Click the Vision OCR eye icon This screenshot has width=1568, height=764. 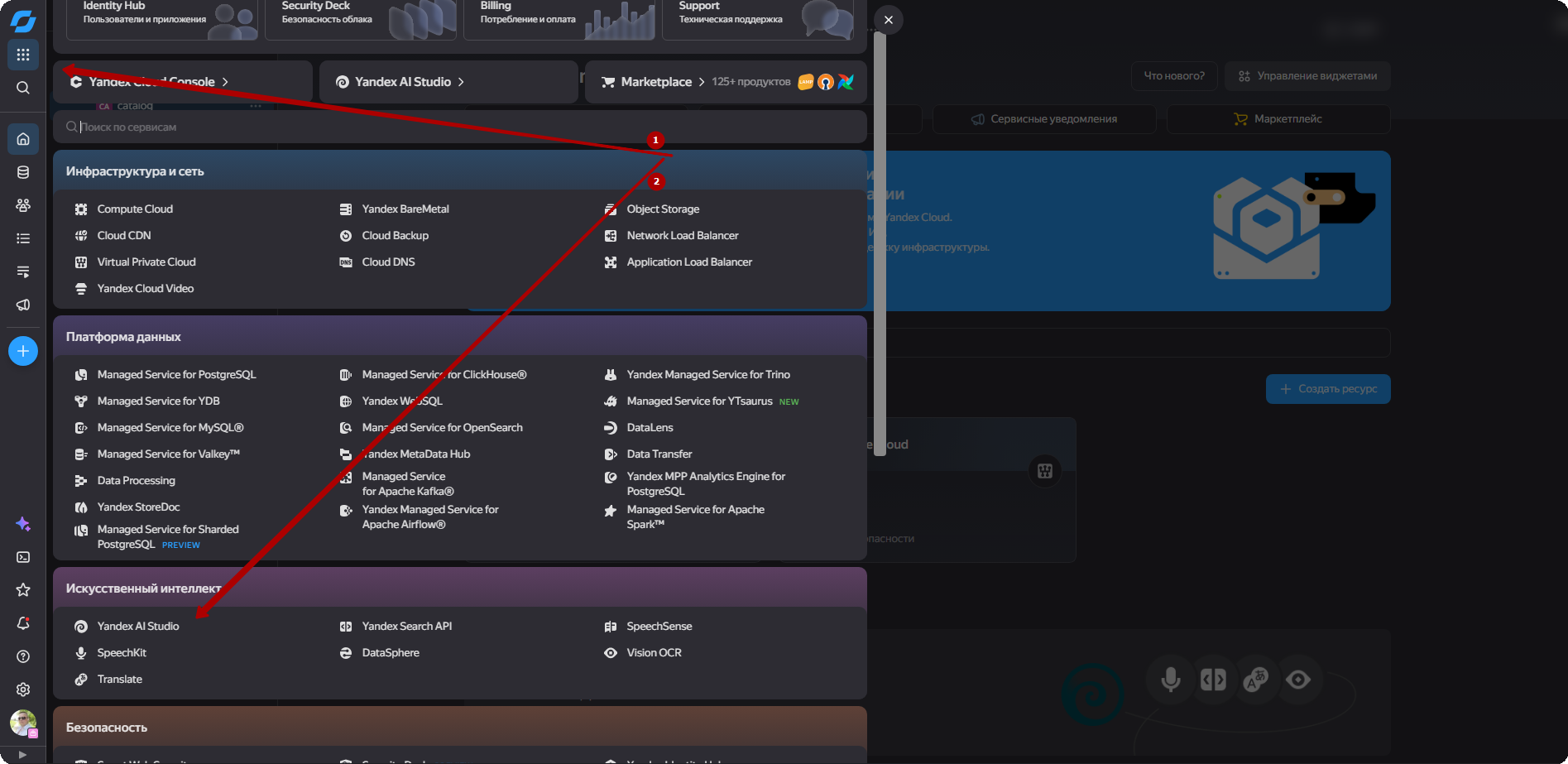click(611, 653)
